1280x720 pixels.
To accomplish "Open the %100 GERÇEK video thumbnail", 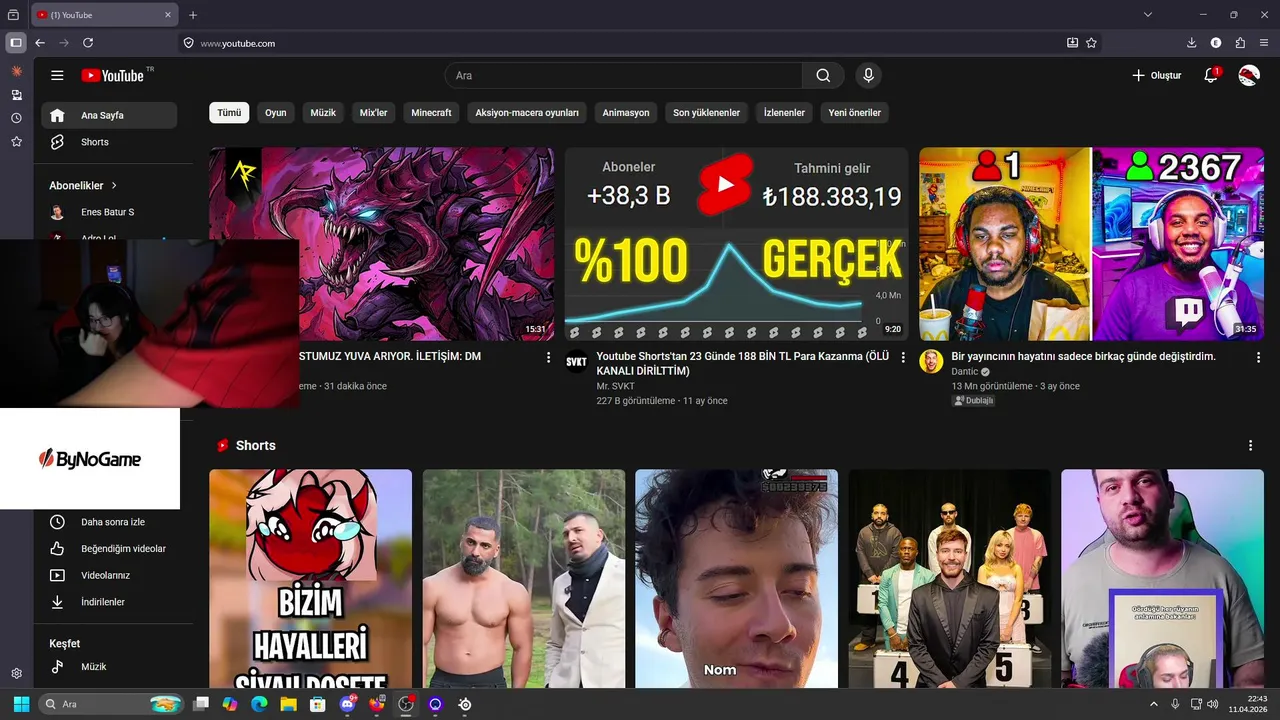I will (x=736, y=244).
